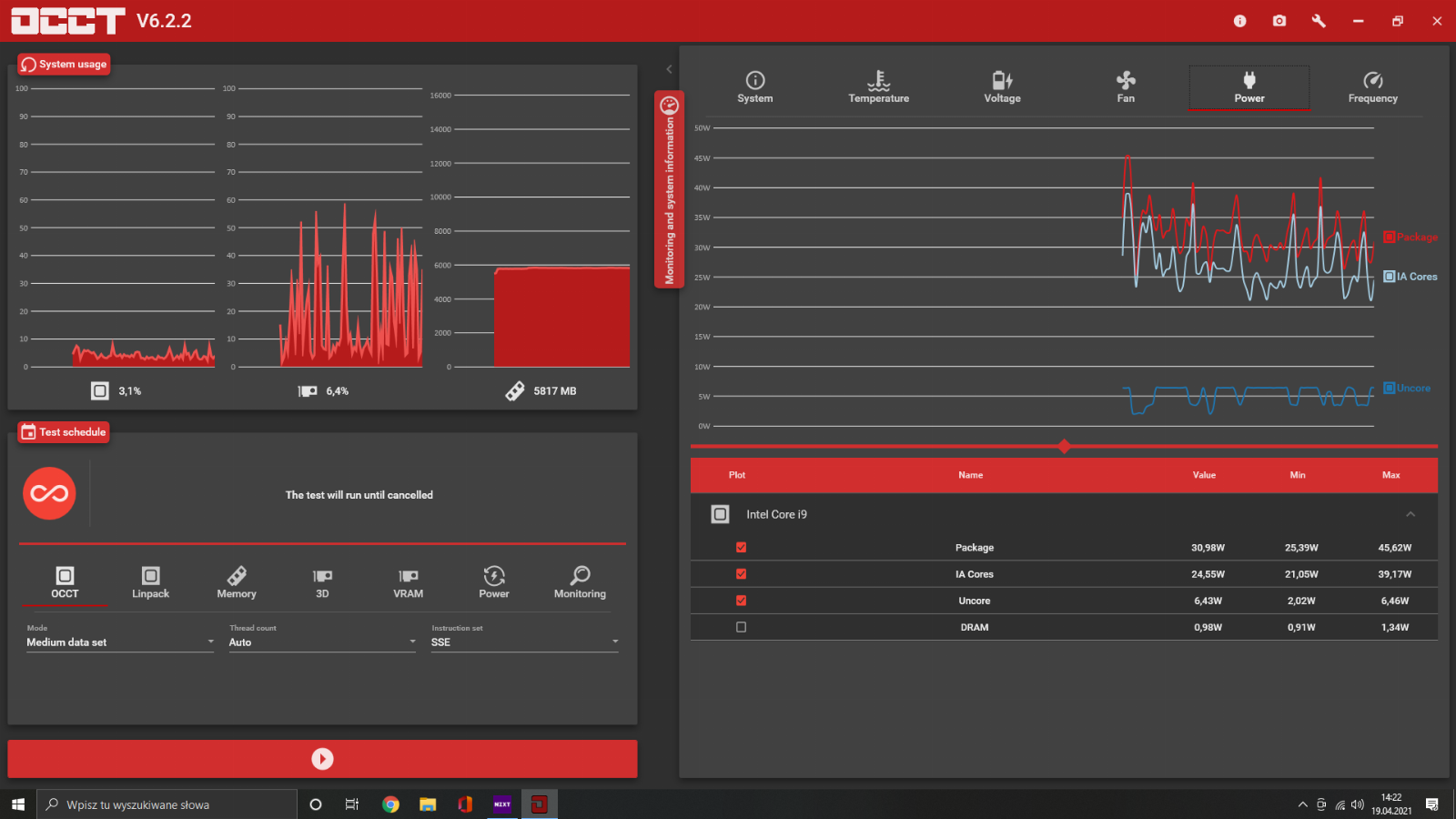Sort by the Value column header
The width and height of the screenshot is (1456, 819).
coord(1204,475)
